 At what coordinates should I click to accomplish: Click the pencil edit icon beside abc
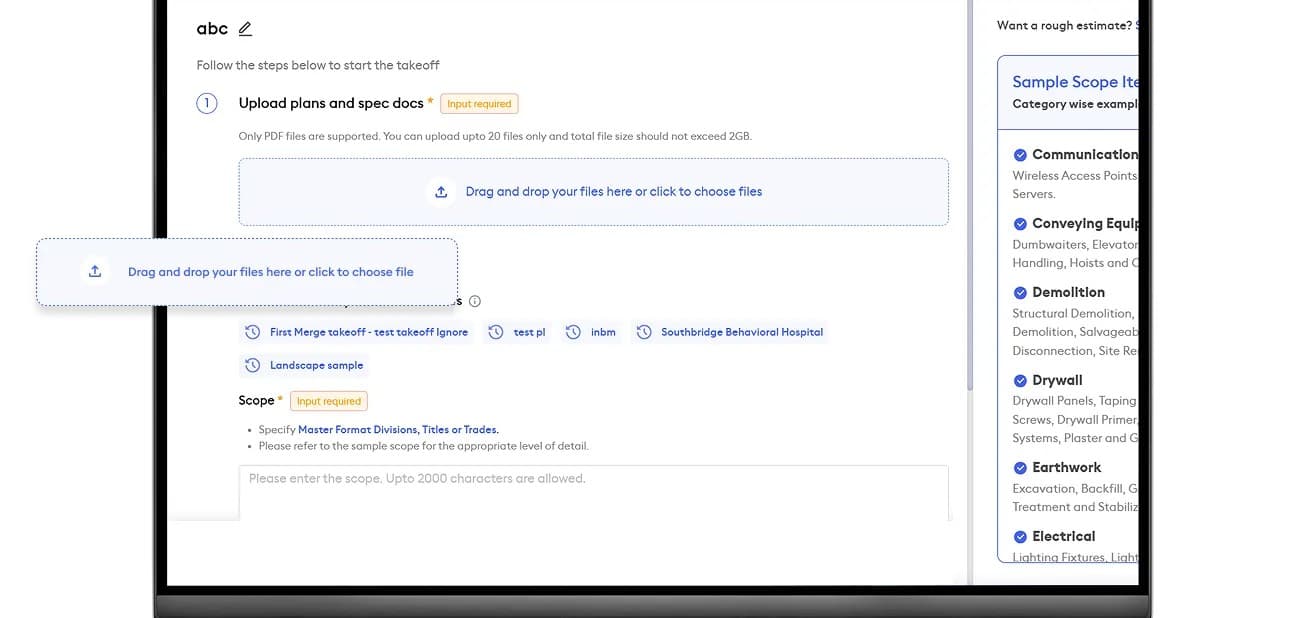coord(246,29)
